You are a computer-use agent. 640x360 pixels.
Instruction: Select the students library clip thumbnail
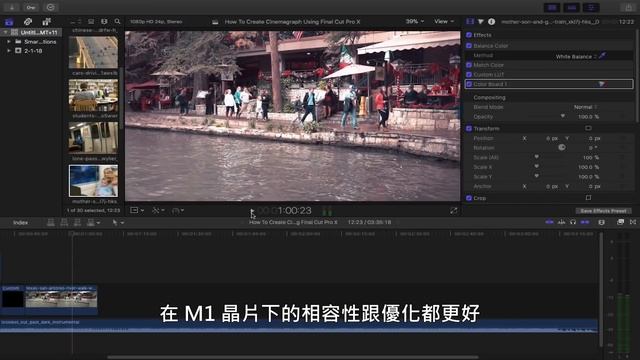tap(93, 95)
